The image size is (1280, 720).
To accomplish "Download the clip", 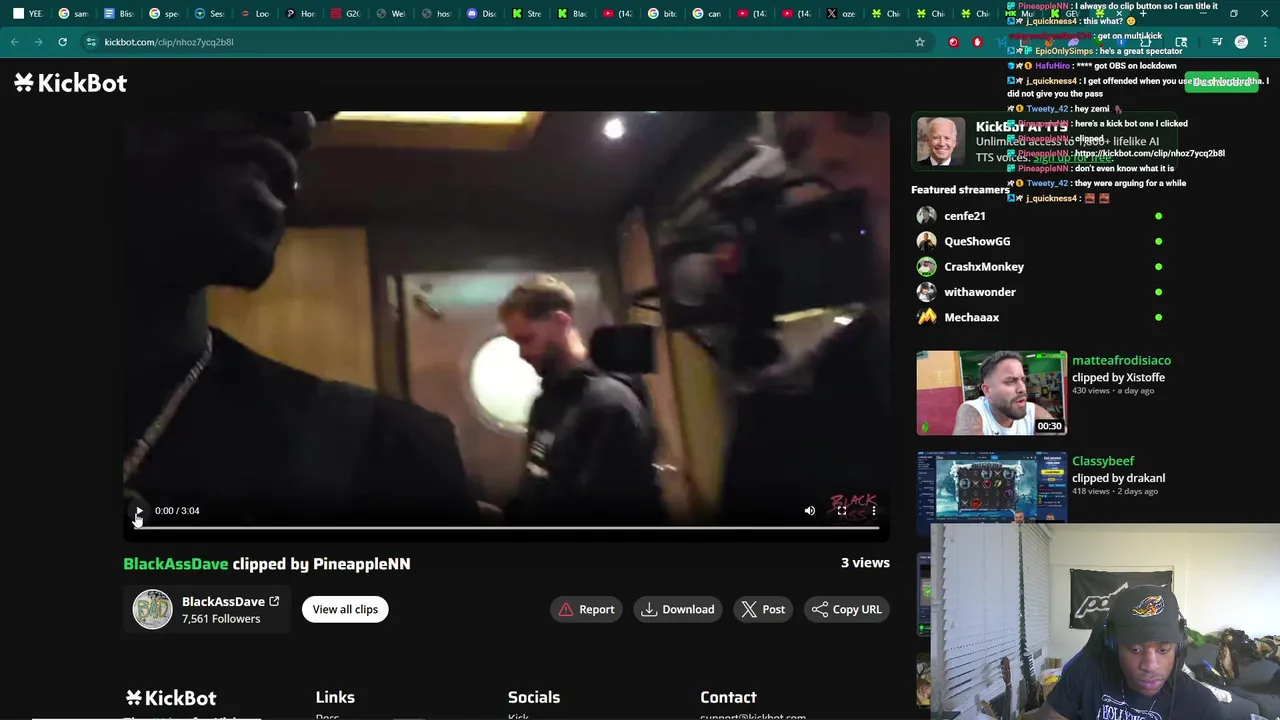I will pos(678,609).
